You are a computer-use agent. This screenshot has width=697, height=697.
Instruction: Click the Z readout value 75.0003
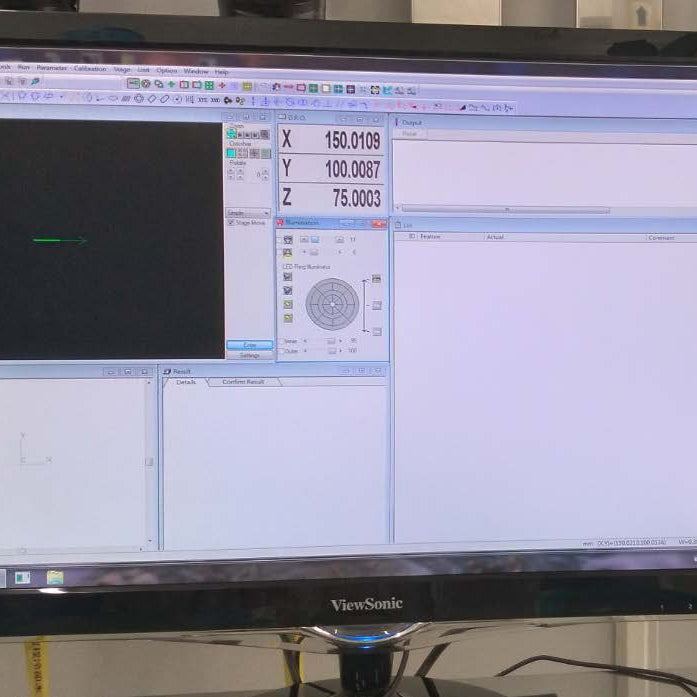click(x=357, y=198)
